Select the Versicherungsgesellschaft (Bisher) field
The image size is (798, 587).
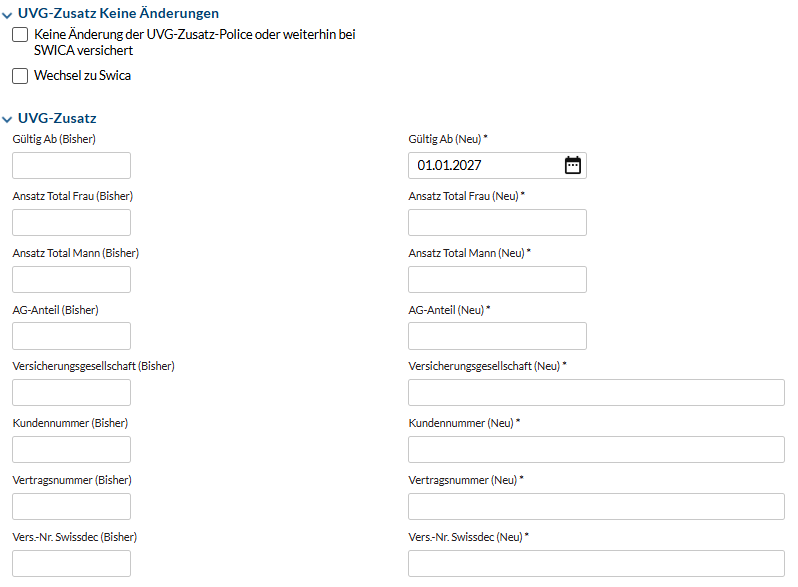(x=71, y=393)
